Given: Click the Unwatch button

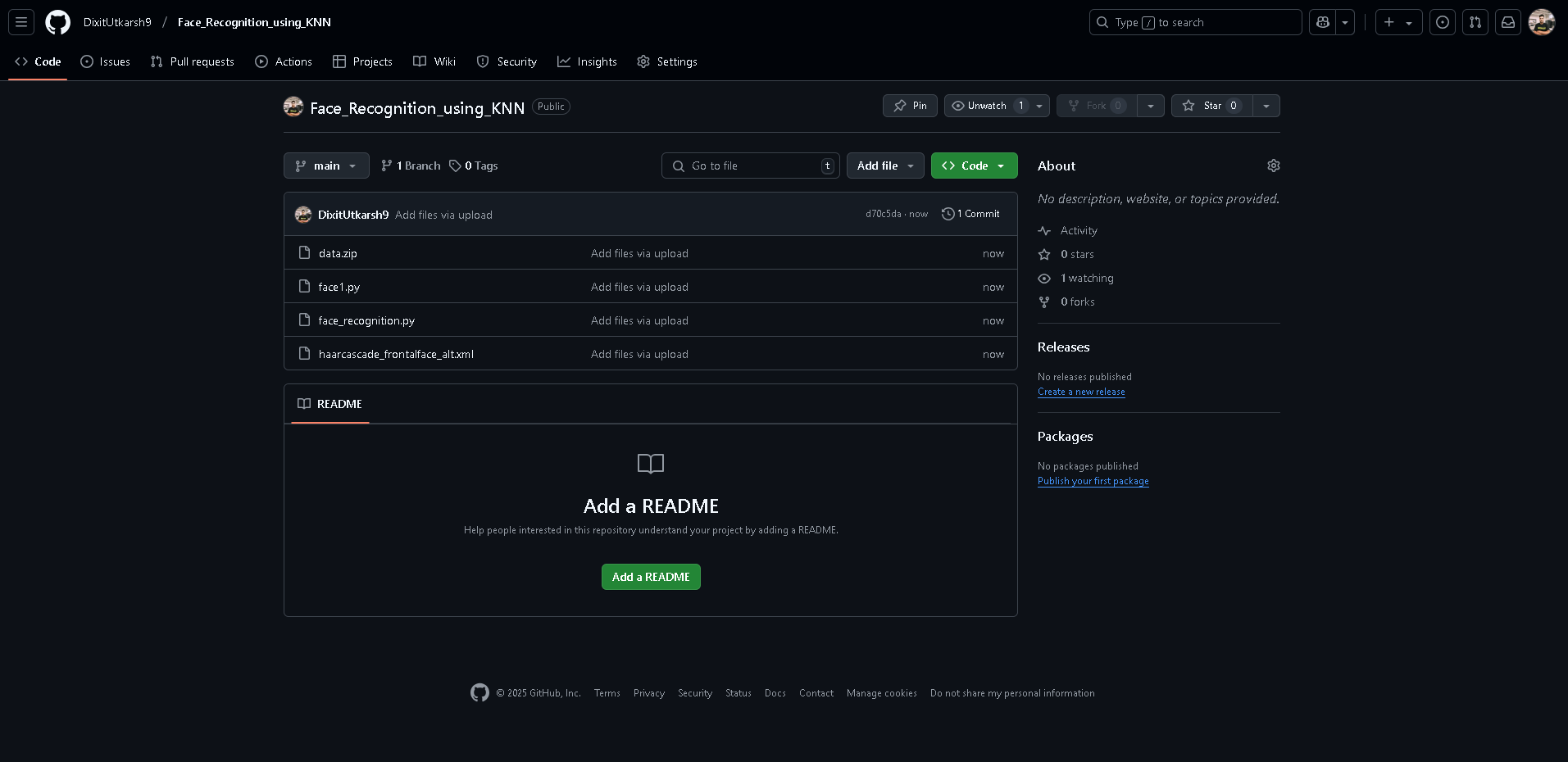Looking at the screenshot, I should tap(987, 106).
